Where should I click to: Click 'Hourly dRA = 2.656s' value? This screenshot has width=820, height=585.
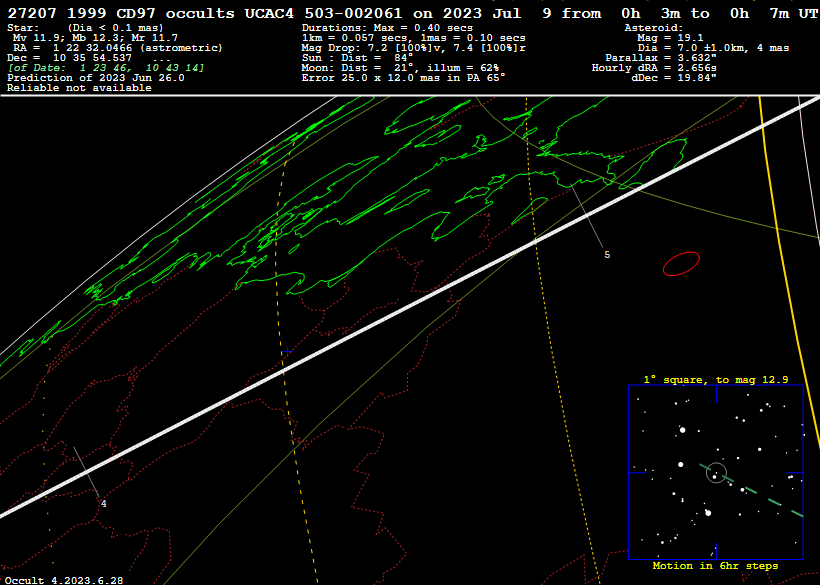coord(654,68)
